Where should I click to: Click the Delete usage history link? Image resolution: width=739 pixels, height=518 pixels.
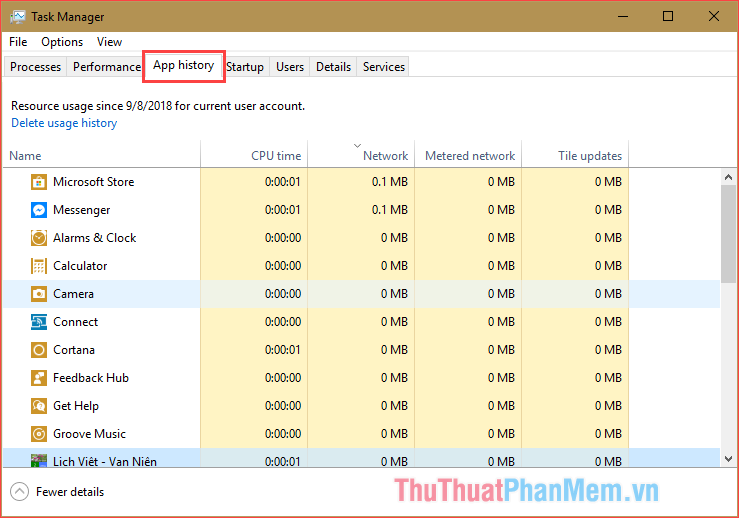tap(64, 123)
